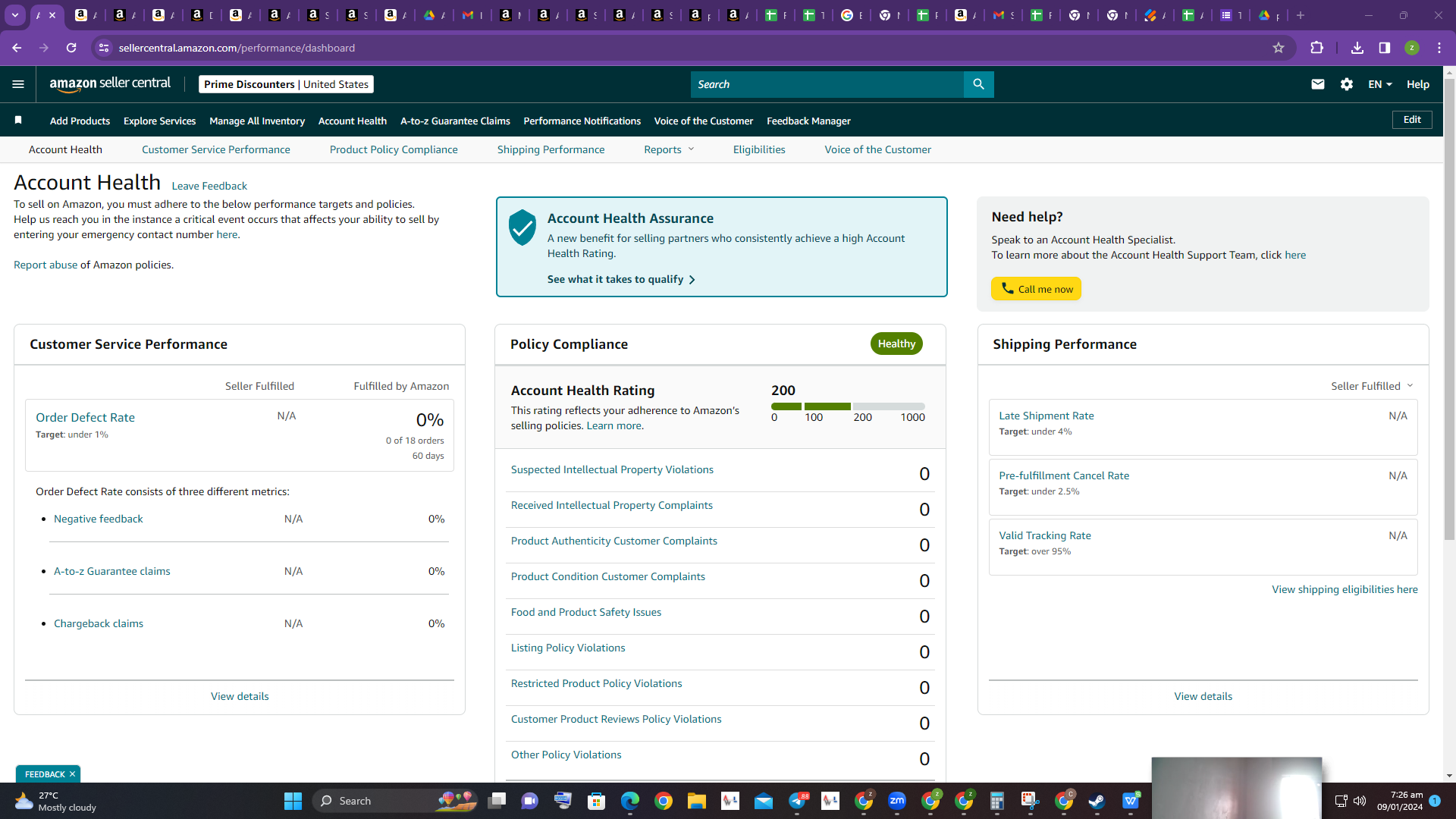View details for Customer Service Performance
Screen dimensions: 1456x819
click(240, 696)
